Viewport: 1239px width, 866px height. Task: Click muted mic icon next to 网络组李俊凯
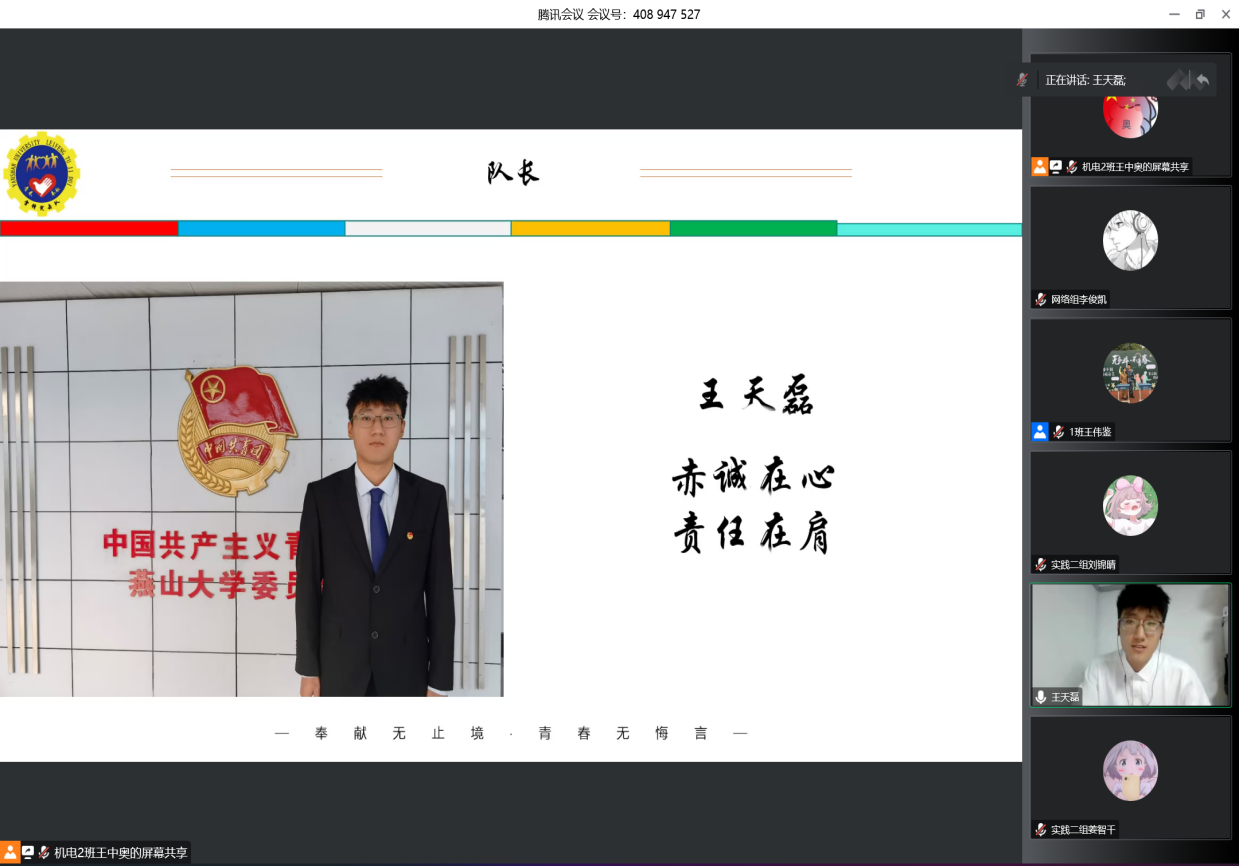(1041, 300)
